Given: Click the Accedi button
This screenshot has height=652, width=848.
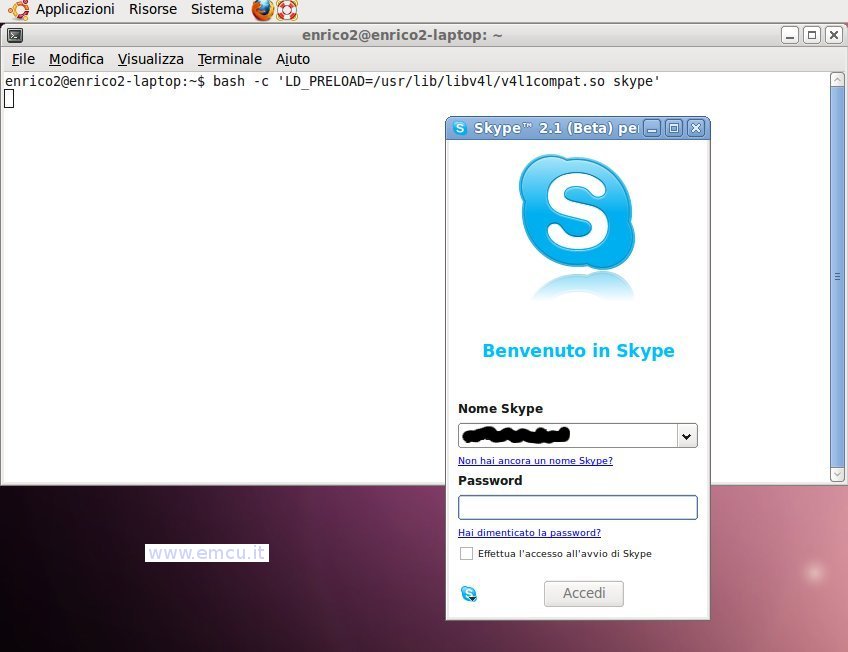Looking at the screenshot, I should (x=584, y=594).
